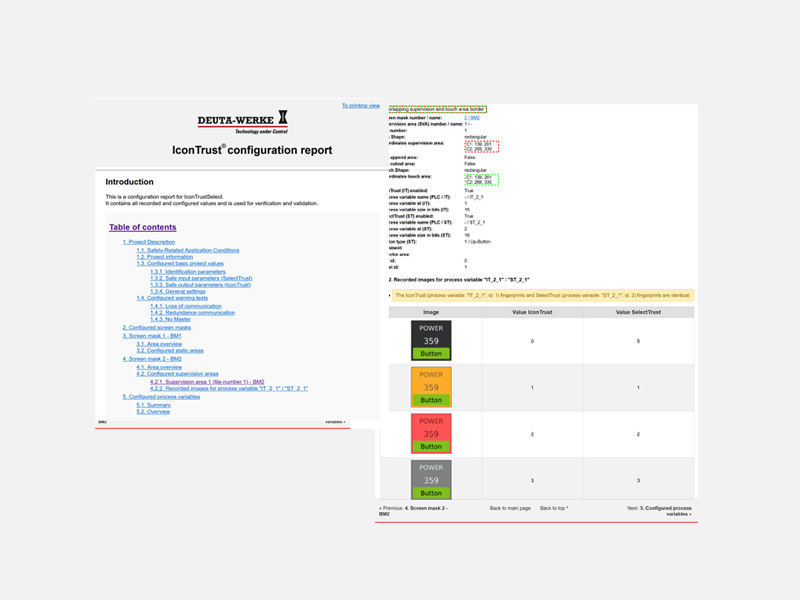Click the '2. Recorded images for process variable' heading
This screenshot has width=800, height=600.
459,280
